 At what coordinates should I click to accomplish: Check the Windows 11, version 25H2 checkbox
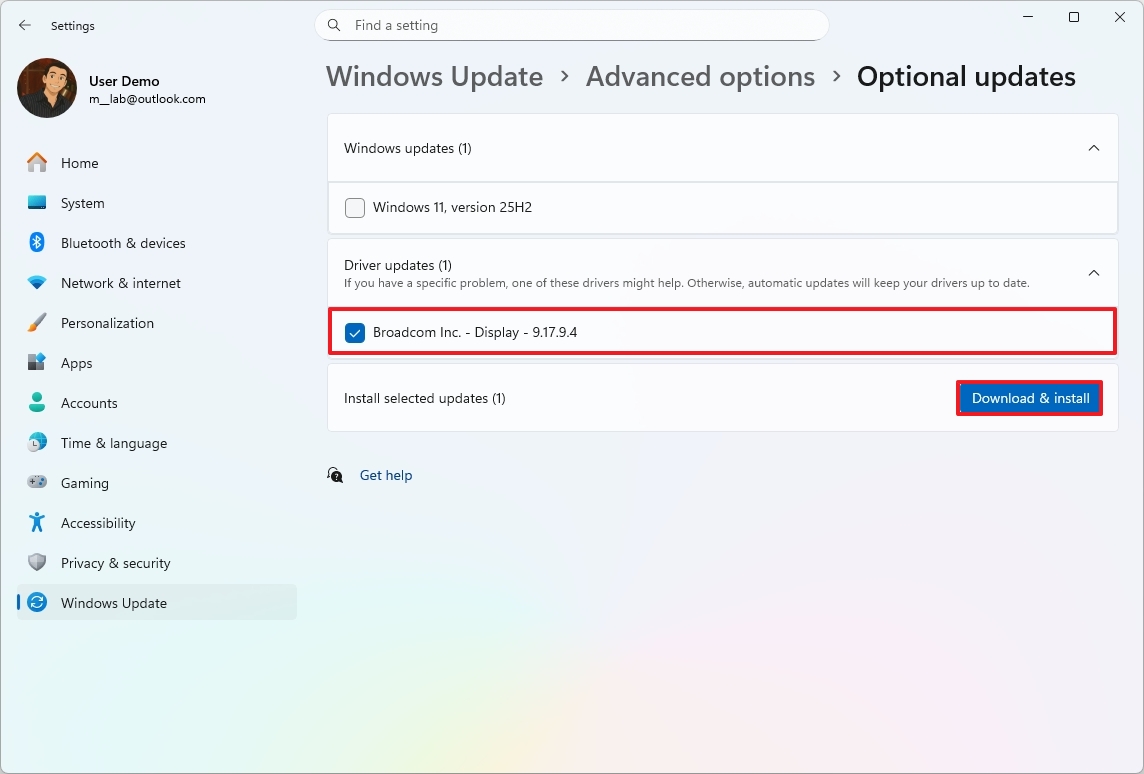(354, 207)
